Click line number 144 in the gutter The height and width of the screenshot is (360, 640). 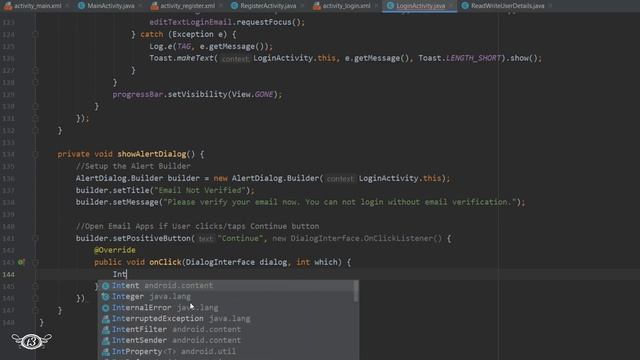[8, 274]
